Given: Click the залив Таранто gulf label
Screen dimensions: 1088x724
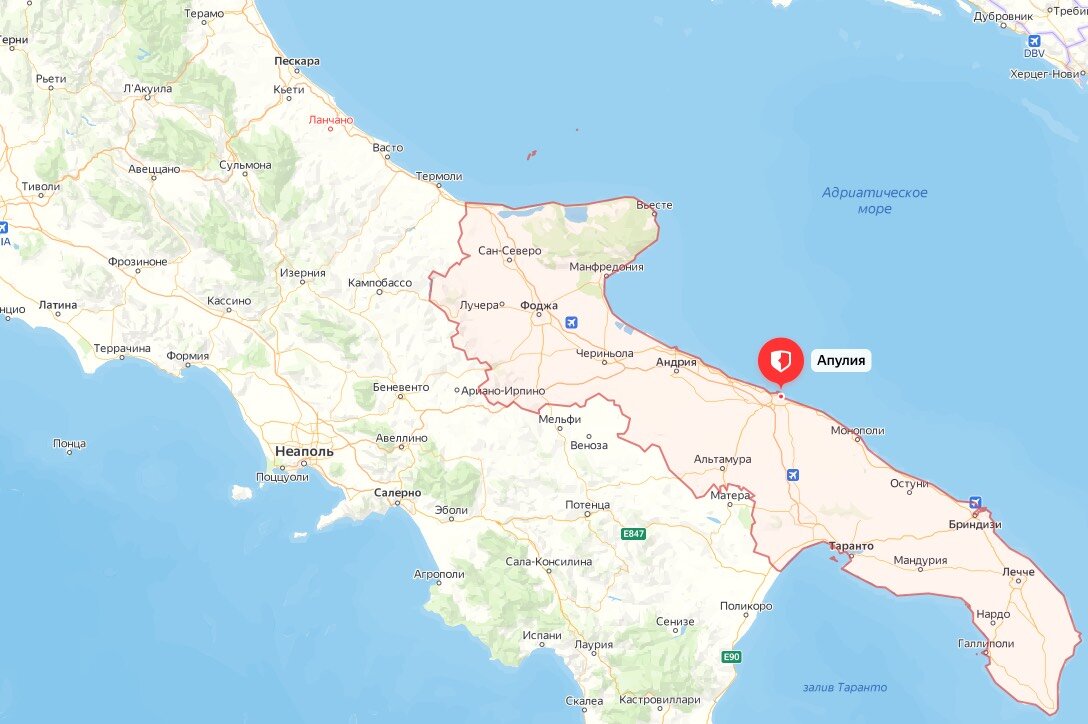Looking at the screenshot, I should tap(845, 687).
